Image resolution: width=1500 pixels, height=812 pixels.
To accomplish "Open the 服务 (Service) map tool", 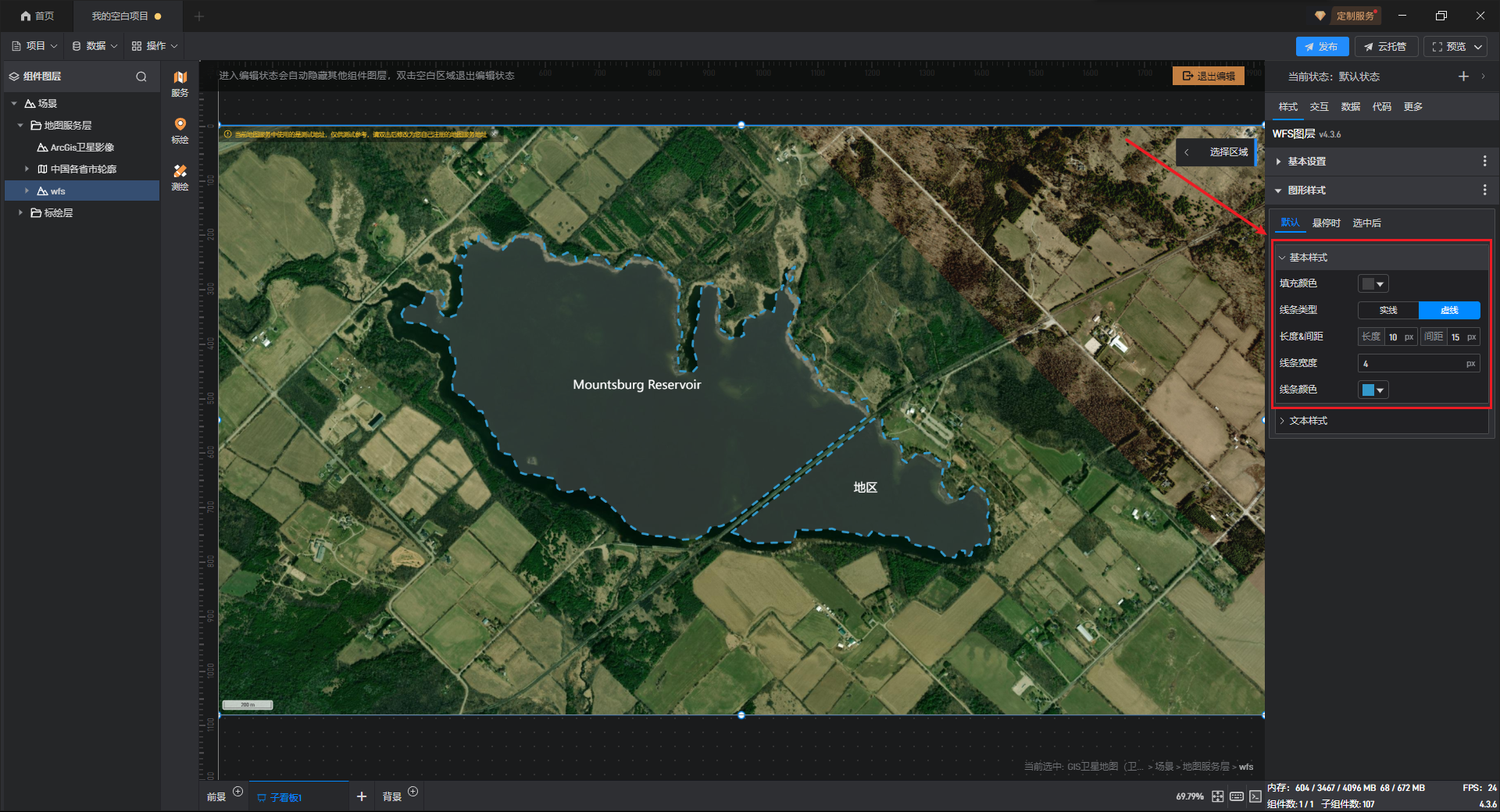I will click(180, 83).
